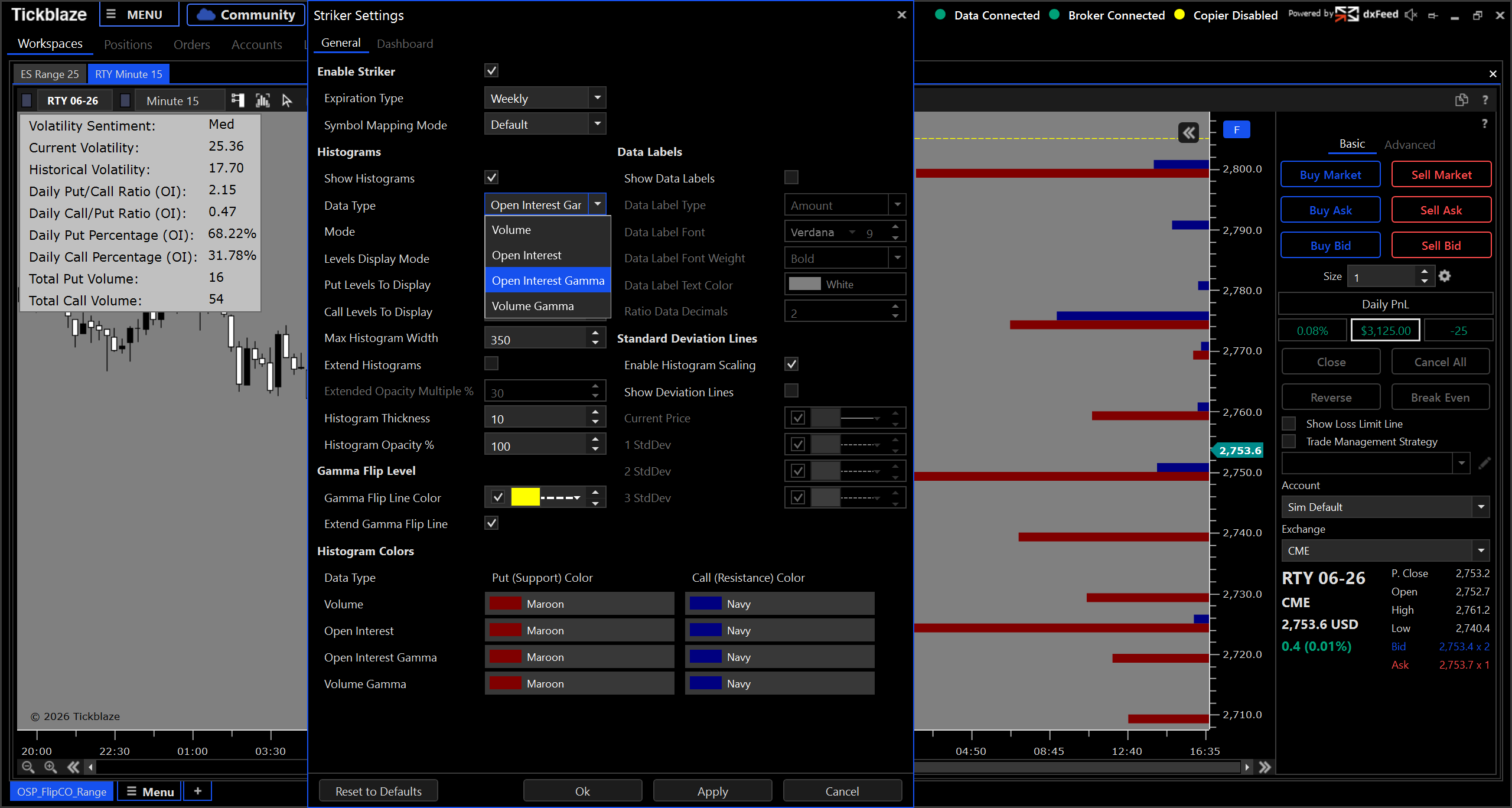Increase the Max Histogram Width value
The height and width of the screenshot is (808, 1512).
pyautogui.click(x=595, y=334)
